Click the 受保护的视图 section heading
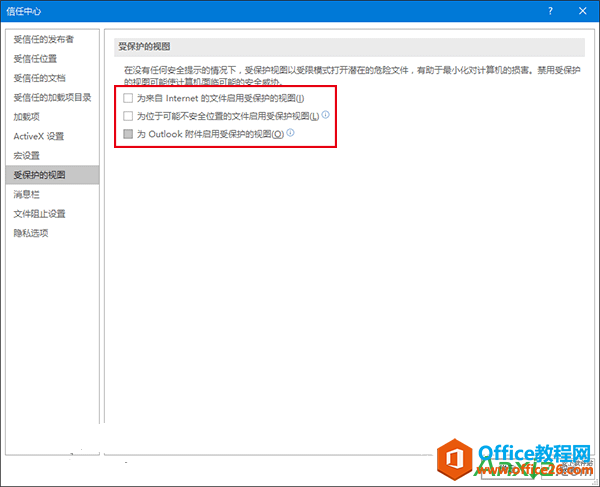600x487 pixels. (x=144, y=47)
